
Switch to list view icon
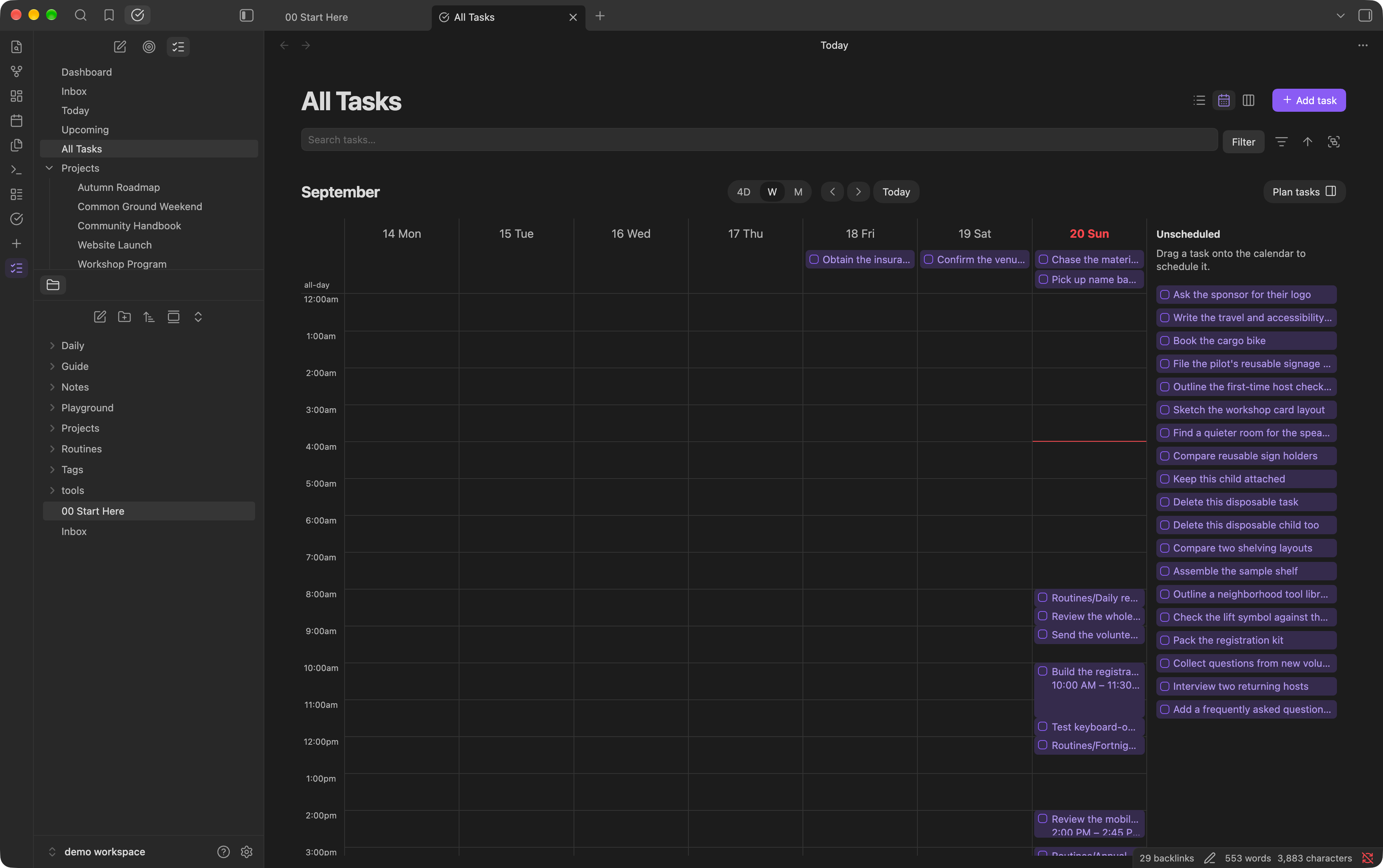[1199, 101]
